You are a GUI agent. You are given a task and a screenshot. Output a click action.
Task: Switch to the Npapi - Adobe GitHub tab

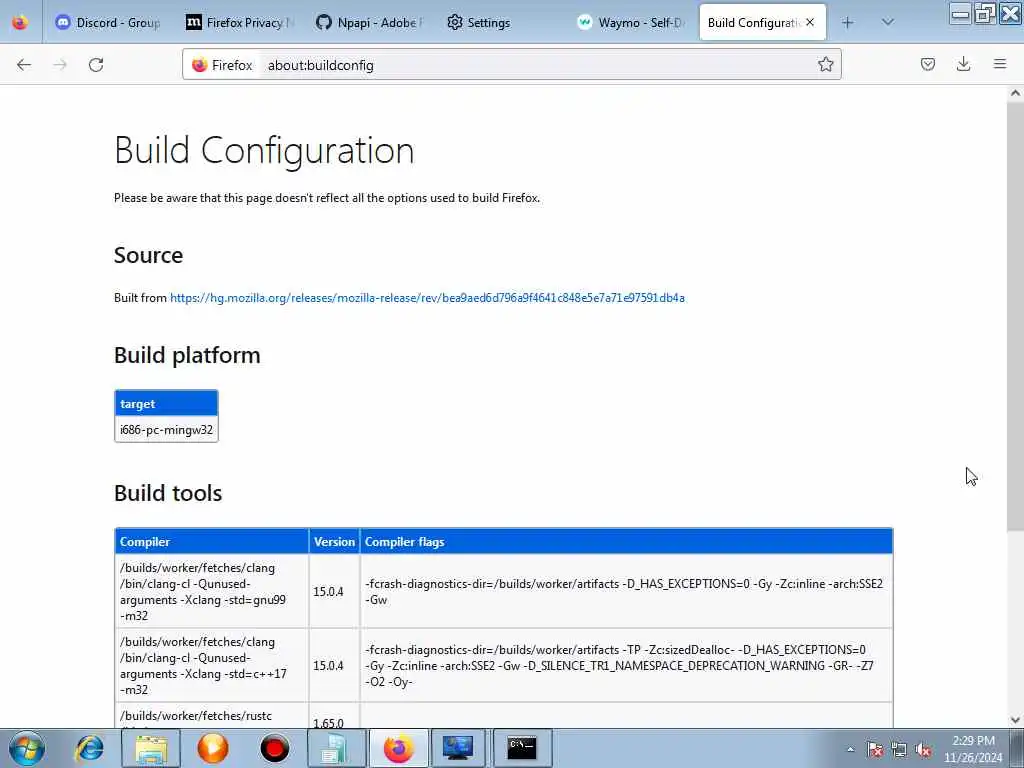[369, 22]
